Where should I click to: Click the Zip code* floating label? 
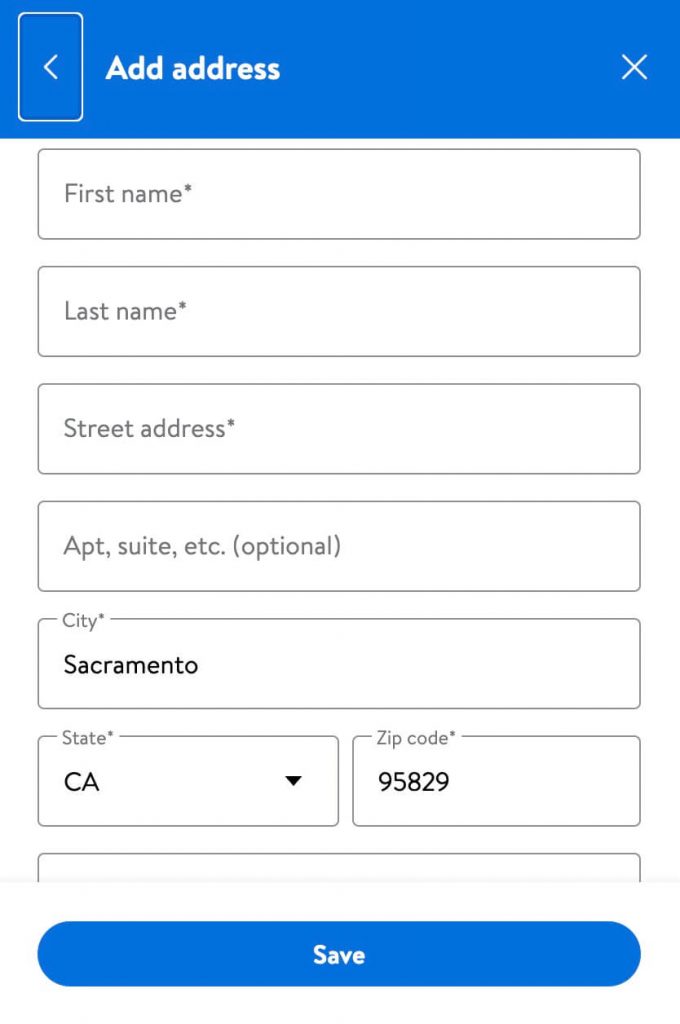(x=415, y=737)
